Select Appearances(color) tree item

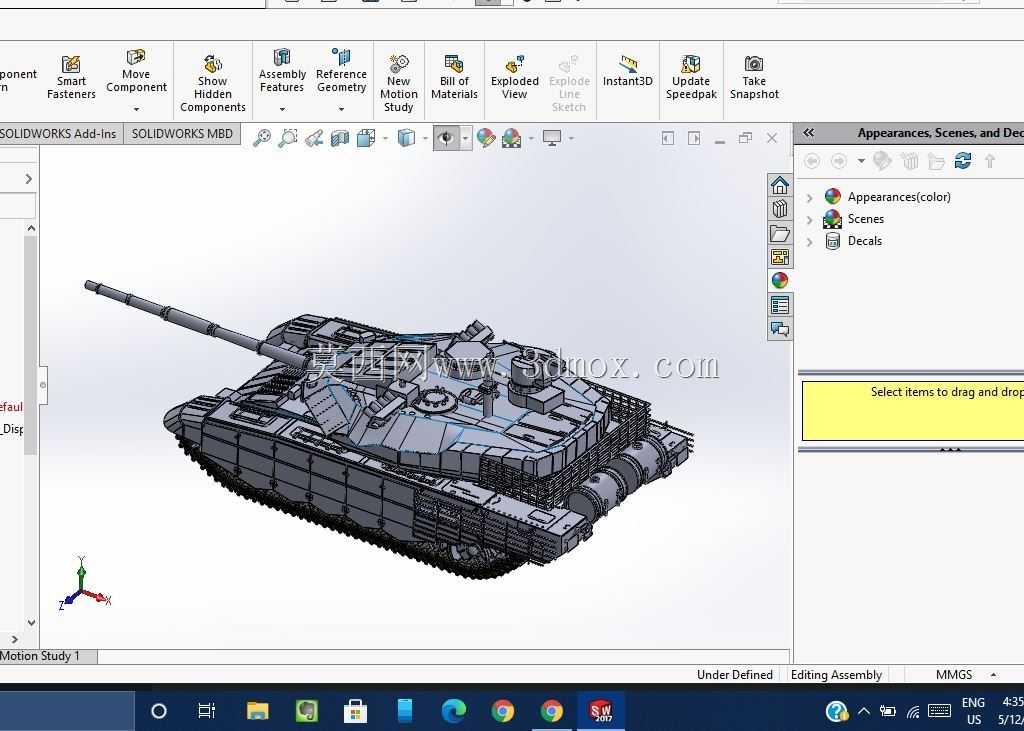click(899, 197)
